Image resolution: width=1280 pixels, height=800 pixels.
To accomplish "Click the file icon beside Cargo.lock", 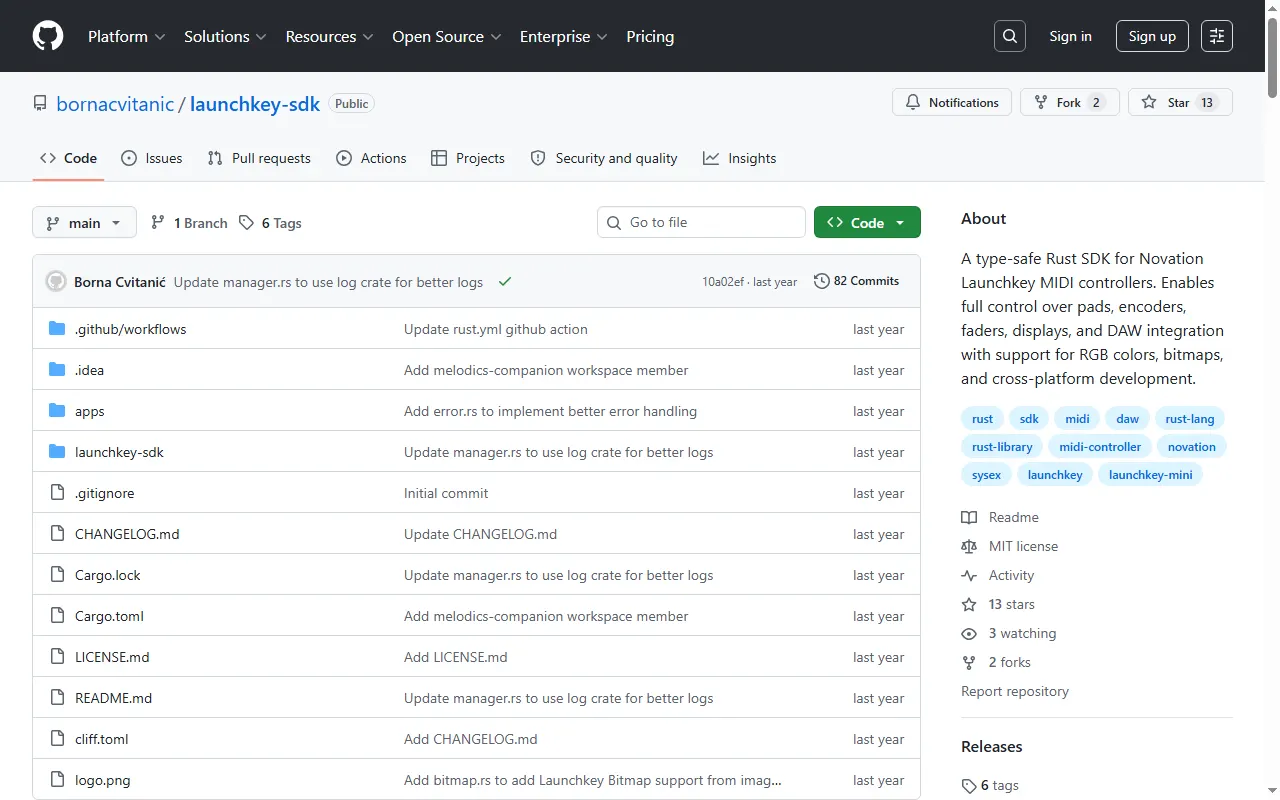I will (x=57, y=575).
